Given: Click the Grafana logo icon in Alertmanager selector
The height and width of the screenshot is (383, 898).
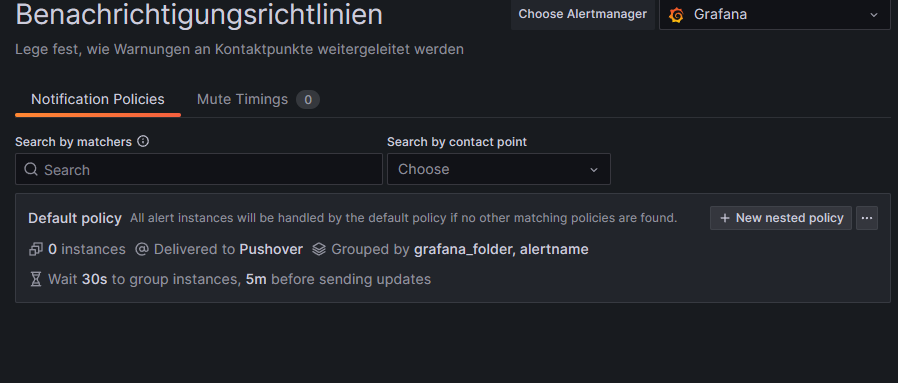Looking at the screenshot, I should pyautogui.click(x=676, y=15).
